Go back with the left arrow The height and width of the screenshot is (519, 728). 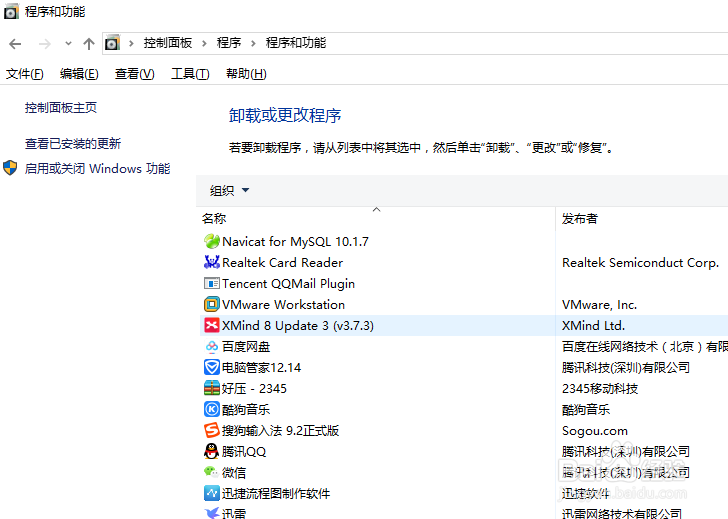click(x=15, y=44)
